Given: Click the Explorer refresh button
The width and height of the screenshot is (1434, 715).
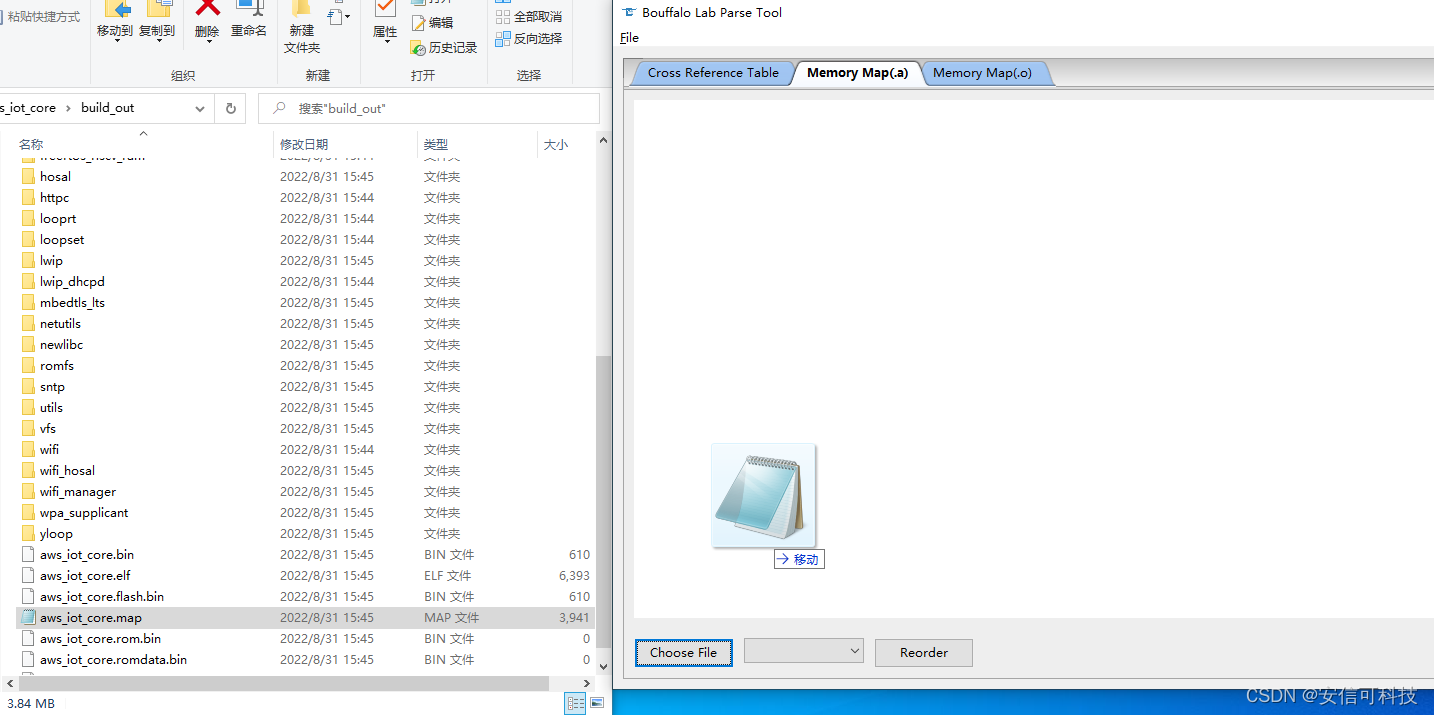Looking at the screenshot, I should pyautogui.click(x=231, y=108).
